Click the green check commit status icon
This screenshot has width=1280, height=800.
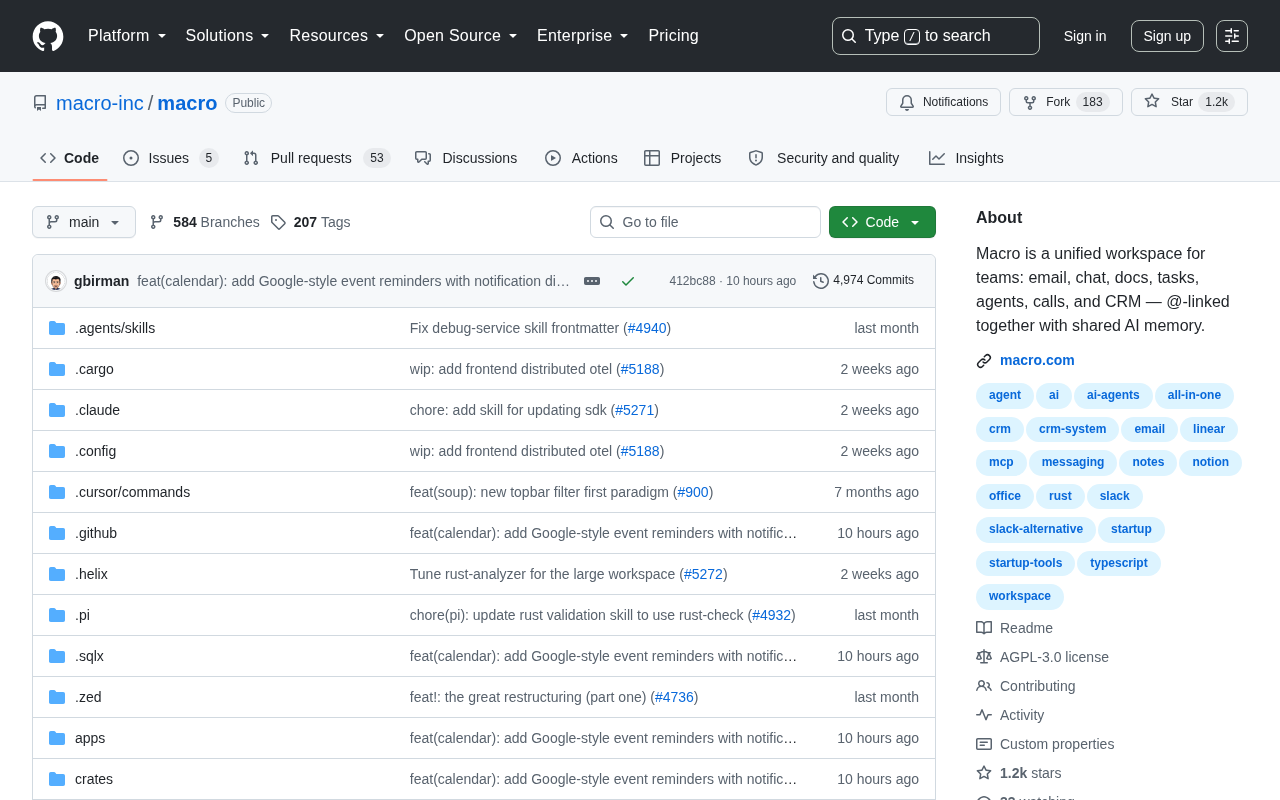click(628, 281)
